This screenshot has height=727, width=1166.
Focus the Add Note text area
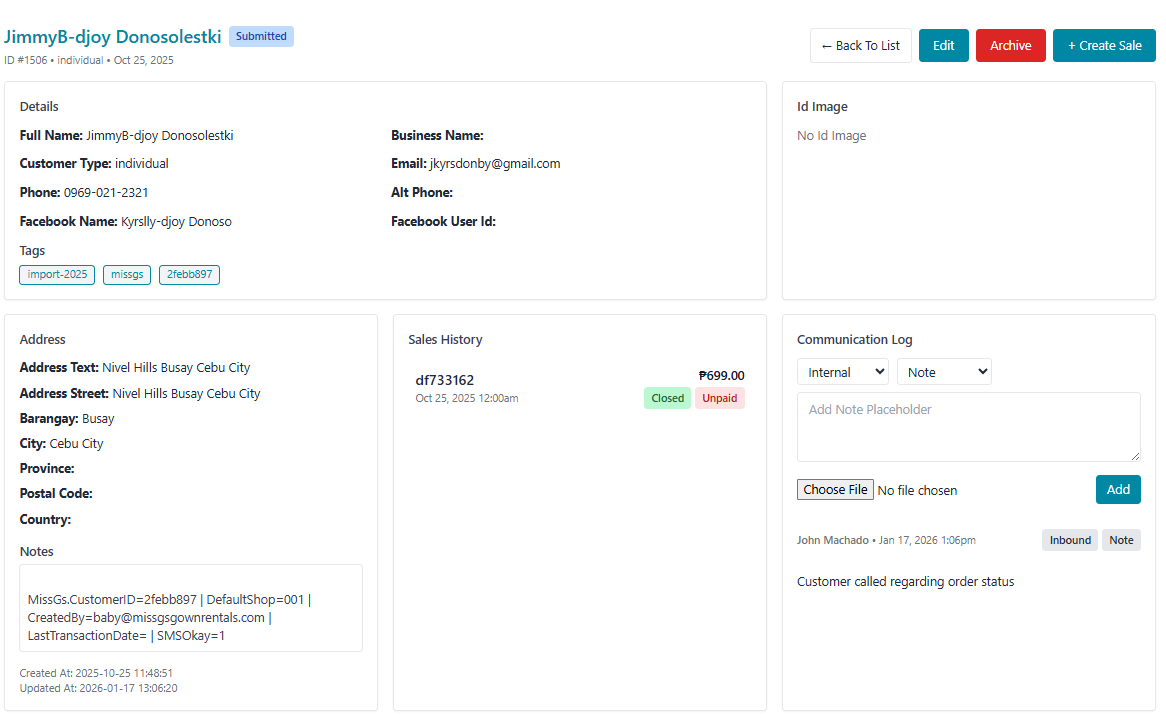[x=968, y=426]
